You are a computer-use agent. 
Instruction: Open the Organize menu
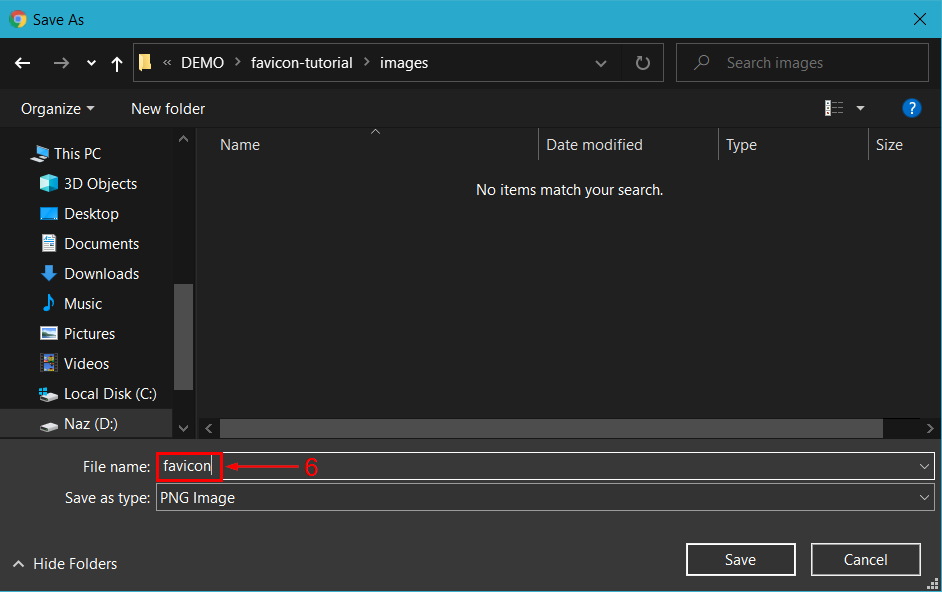(57, 108)
